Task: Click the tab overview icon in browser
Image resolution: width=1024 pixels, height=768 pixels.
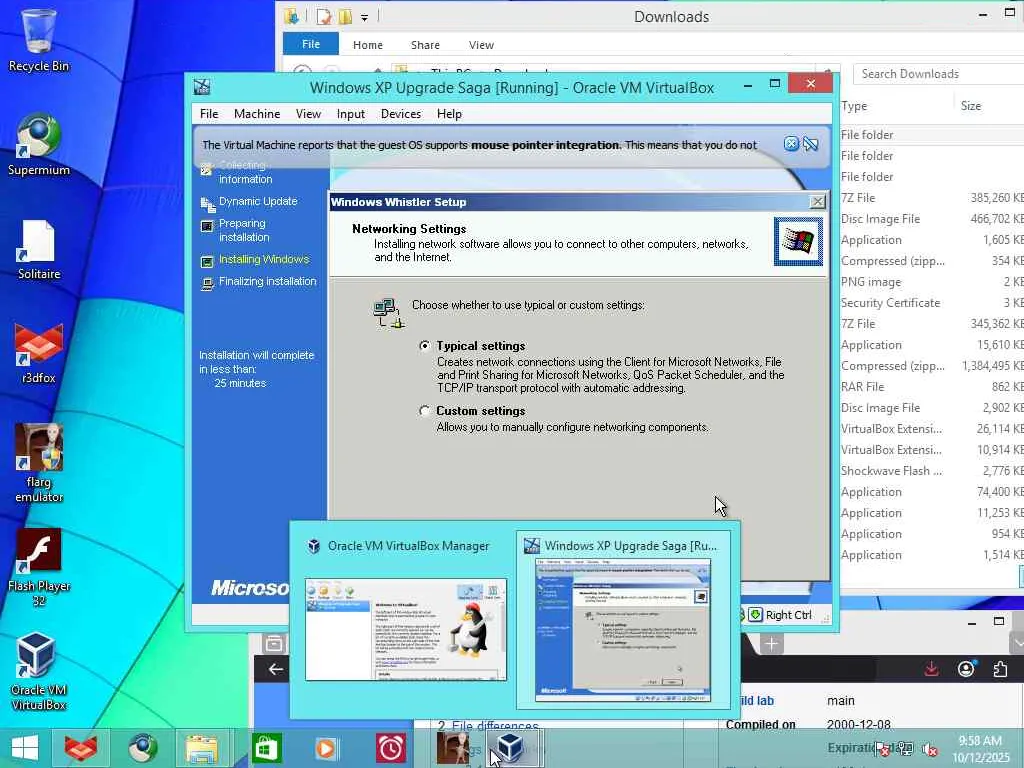Action: pyautogui.click(x=274, y=643)
